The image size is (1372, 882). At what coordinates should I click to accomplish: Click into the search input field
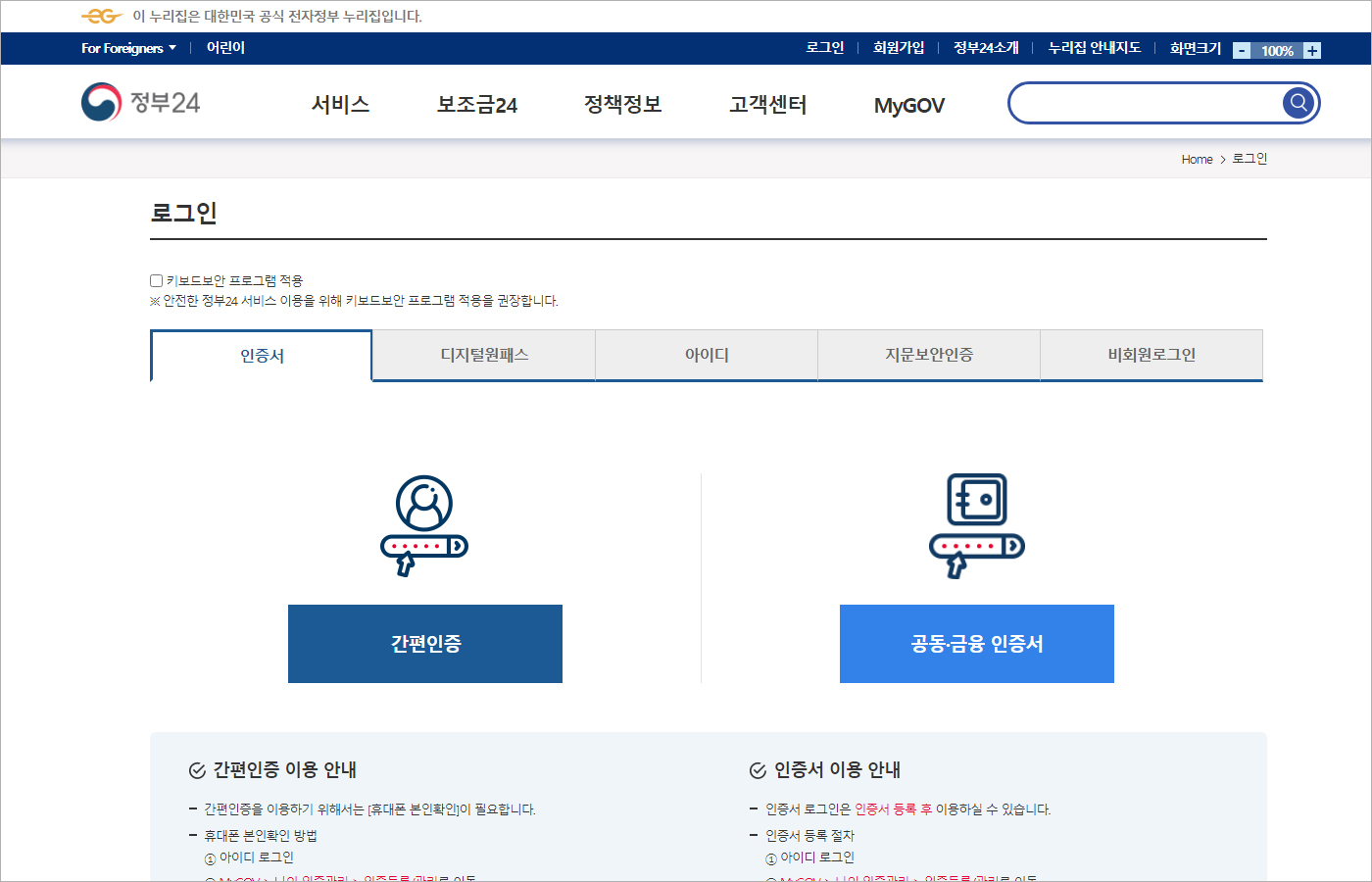coord(1147,103)
